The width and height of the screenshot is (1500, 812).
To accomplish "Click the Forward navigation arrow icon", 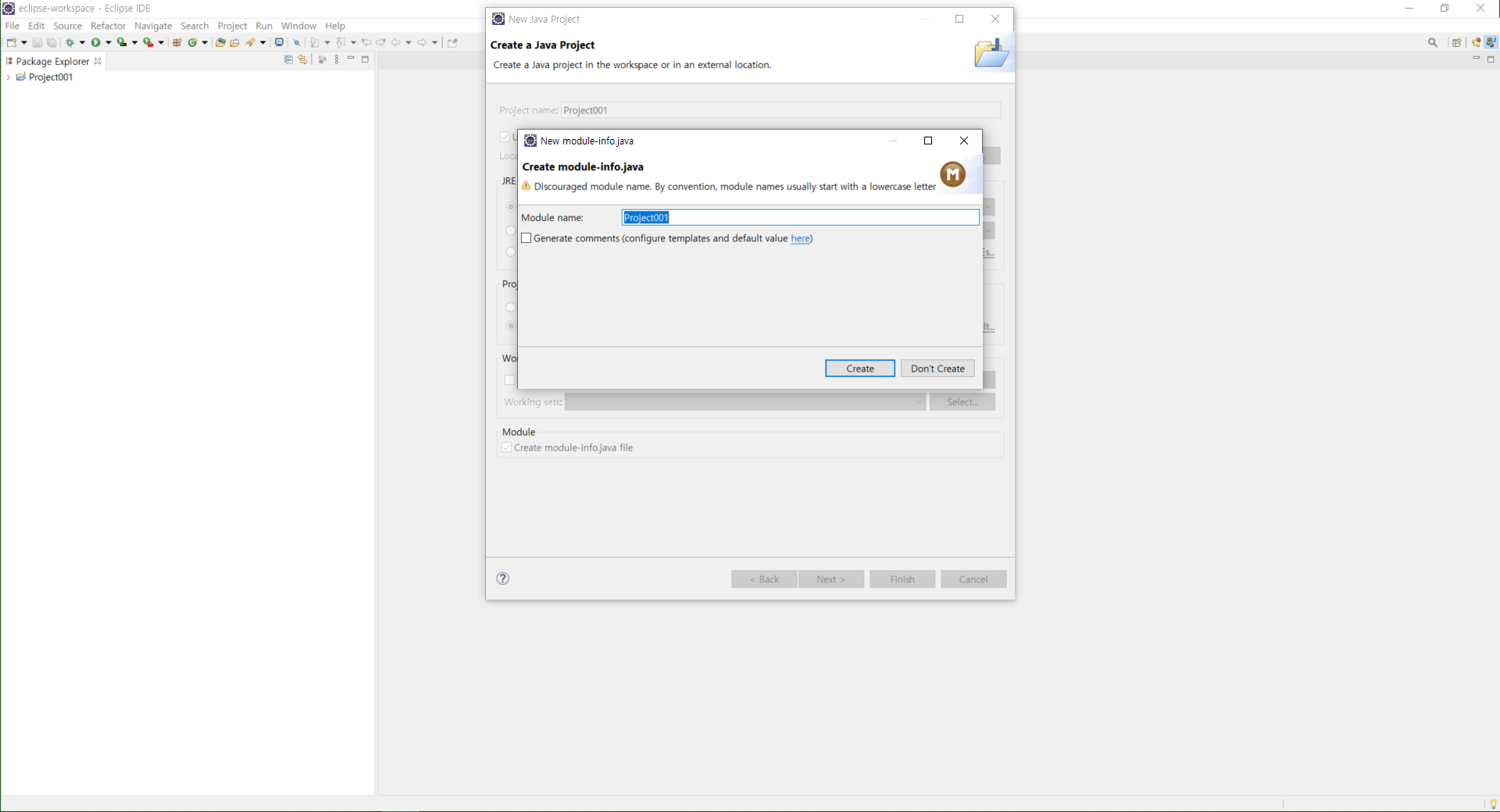I will coord(422,42).
